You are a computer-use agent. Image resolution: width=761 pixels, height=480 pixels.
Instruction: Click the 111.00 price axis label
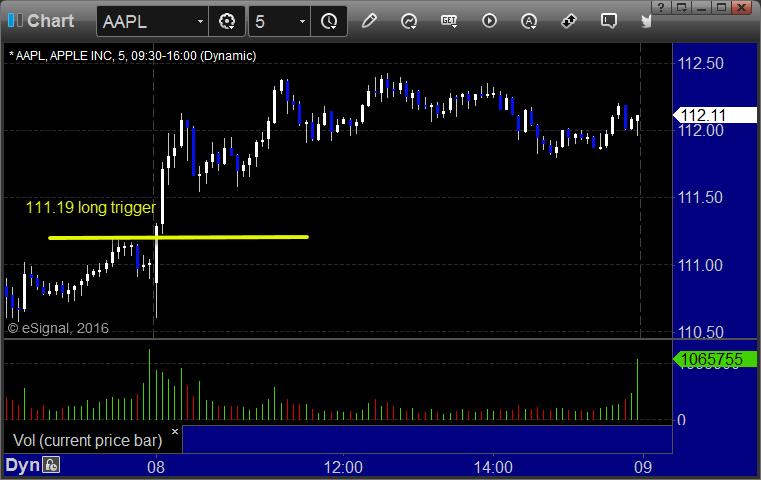point(700,265)
